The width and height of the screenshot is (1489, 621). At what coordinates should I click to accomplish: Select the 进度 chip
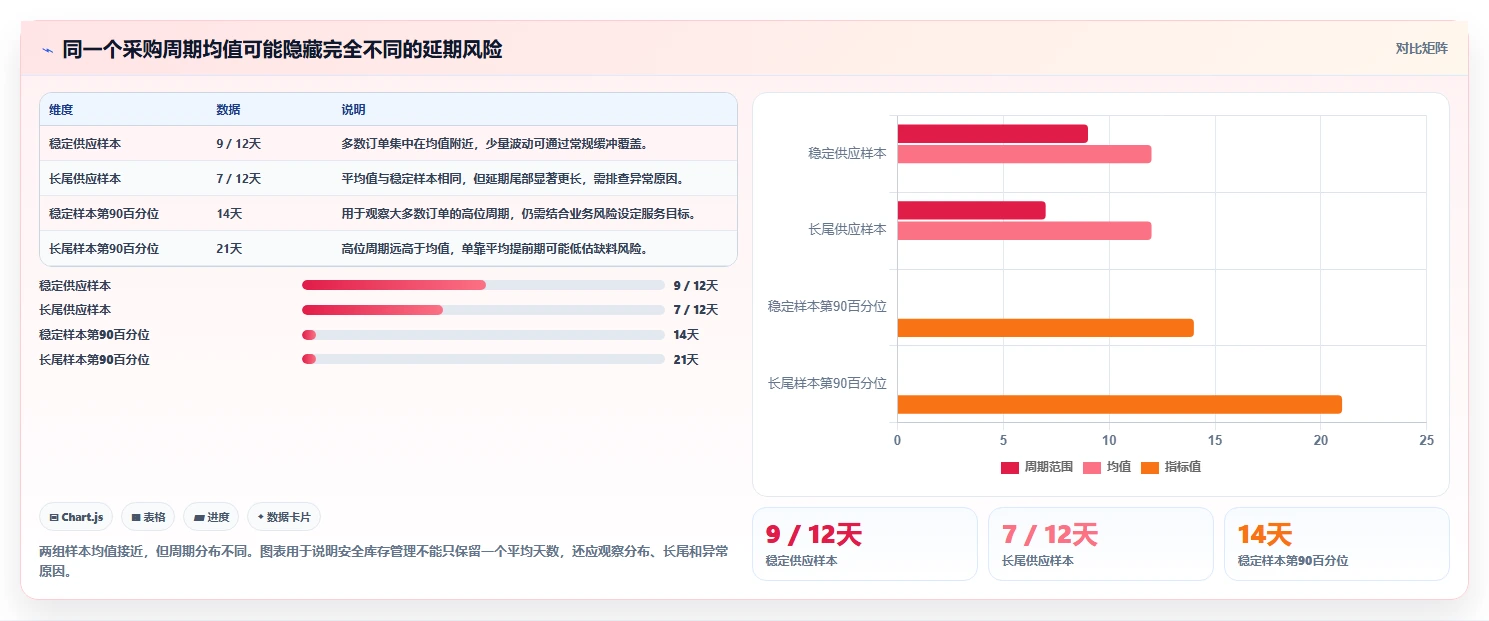[x=211, y=517]
